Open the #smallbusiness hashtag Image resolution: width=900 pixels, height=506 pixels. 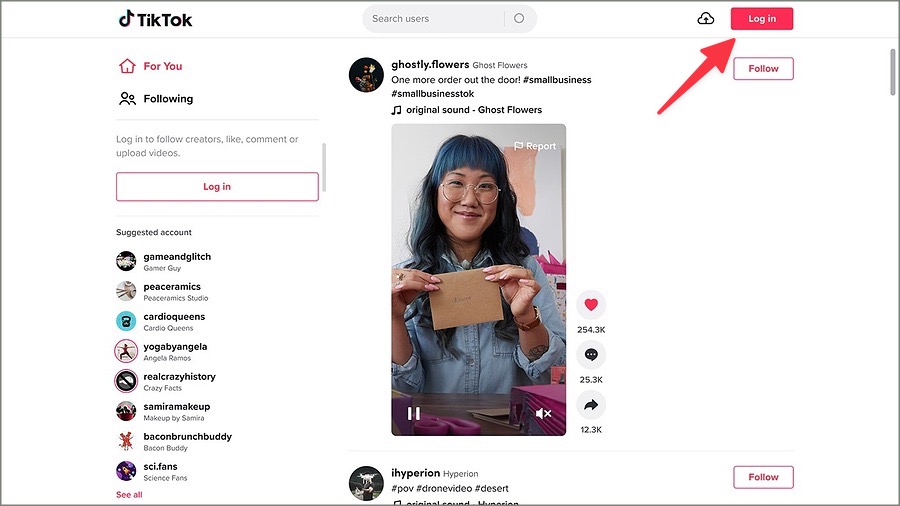click(557, 80)
